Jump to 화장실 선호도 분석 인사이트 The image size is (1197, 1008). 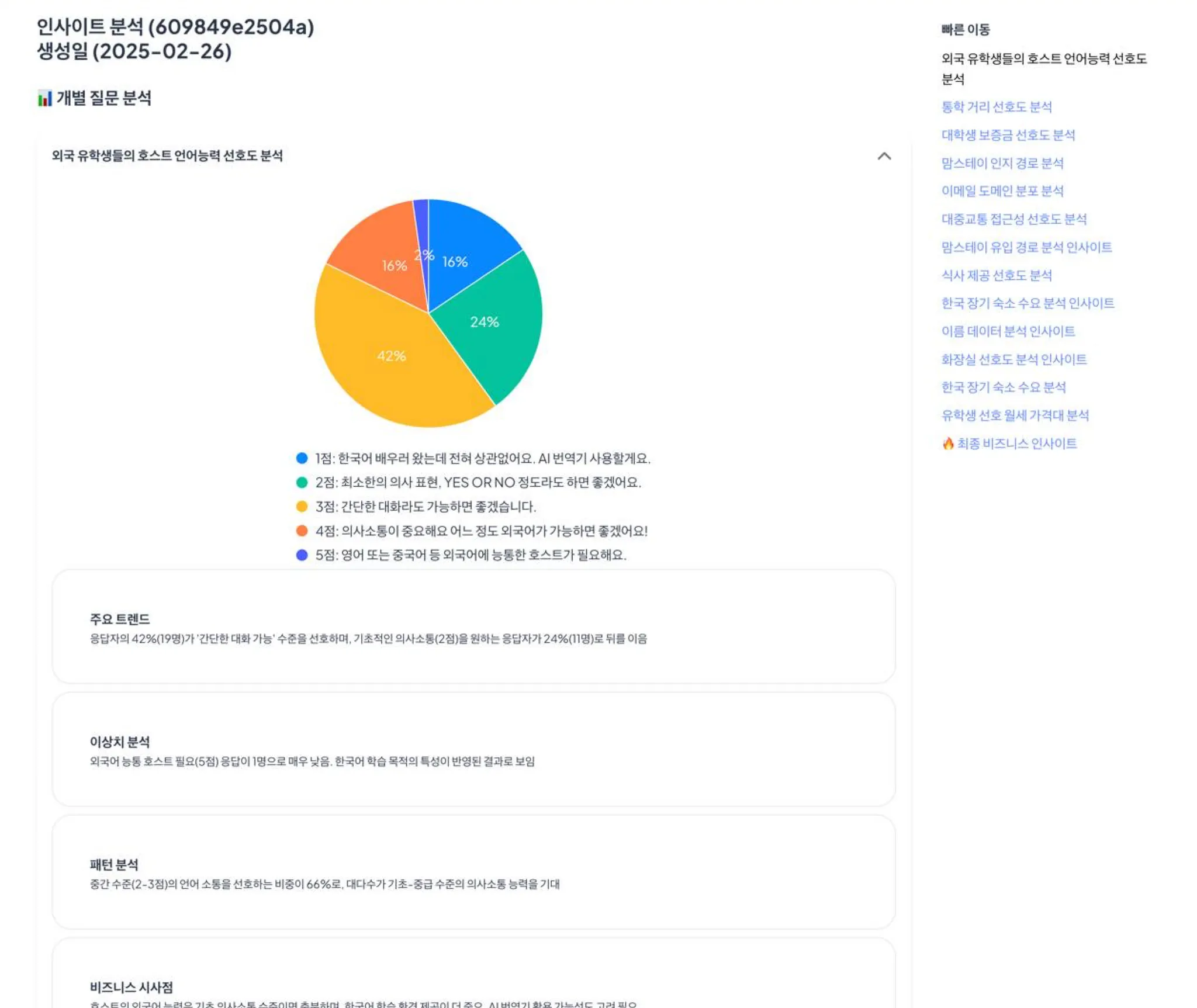tap(1013, 359)
